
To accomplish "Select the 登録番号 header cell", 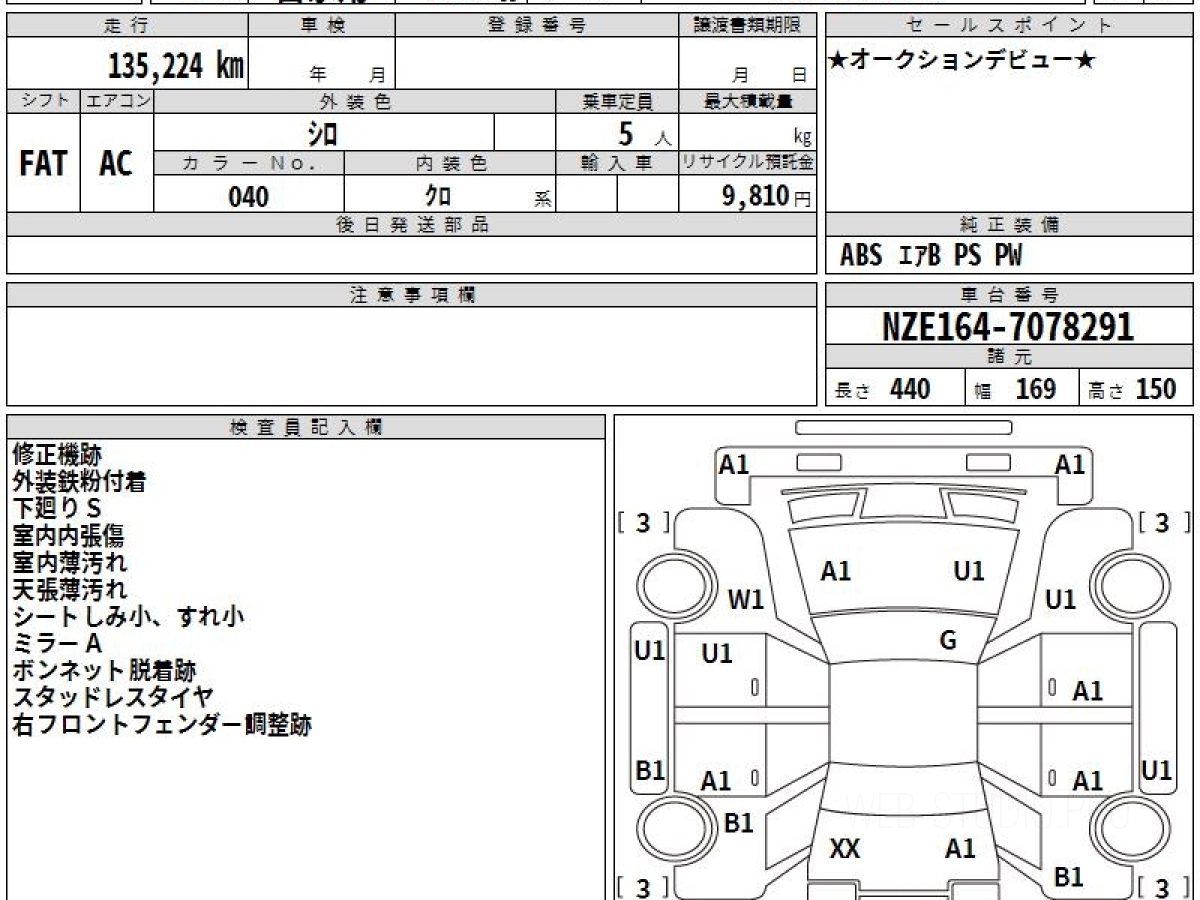I will pos(537,26).
